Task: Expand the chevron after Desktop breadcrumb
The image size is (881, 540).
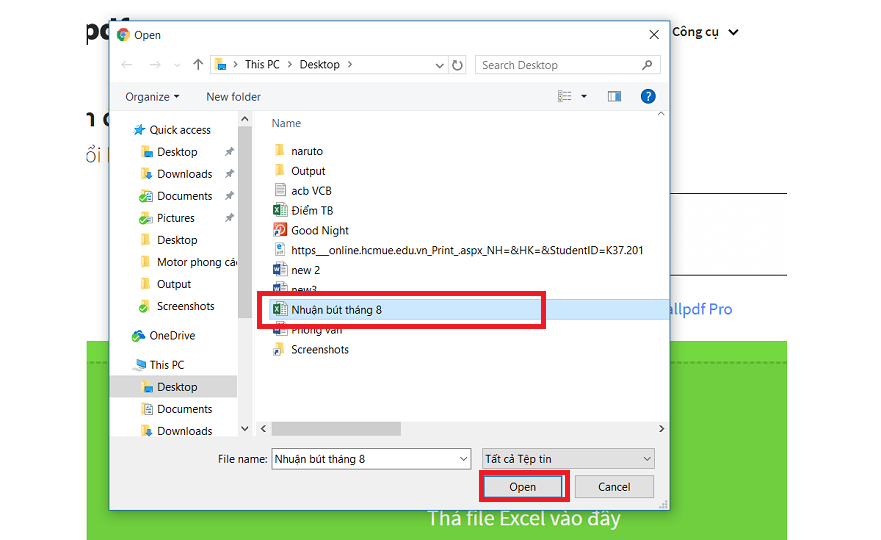Action: coord(349,65)
